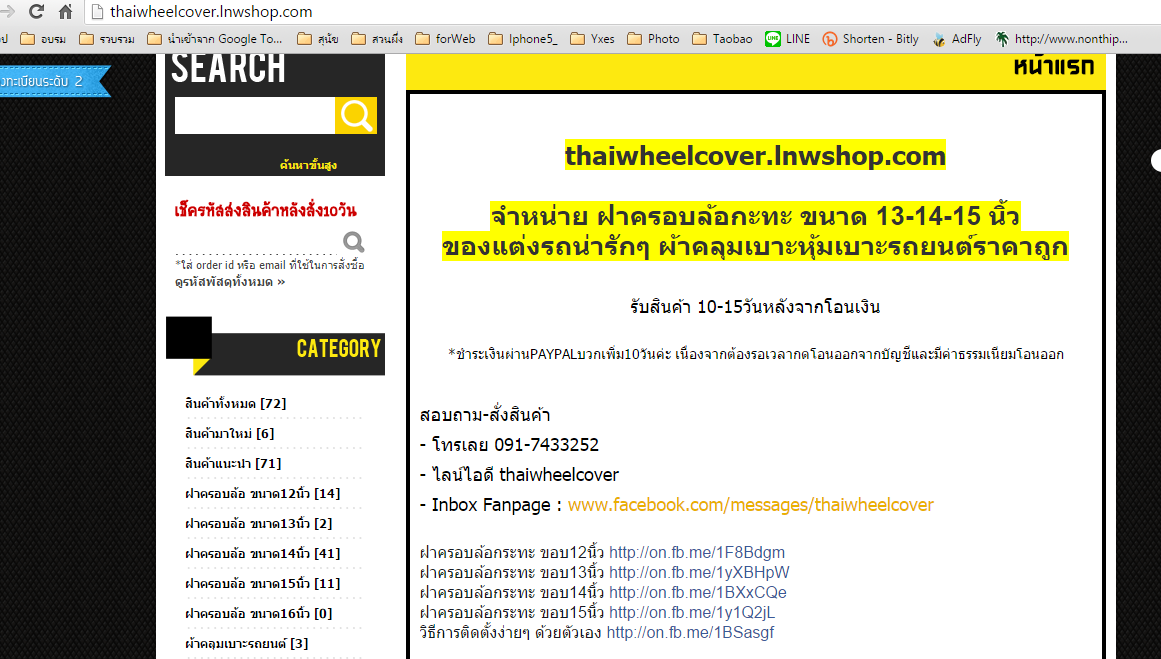This screenshot has height=659, width=1161.
Task: Open the สวนผึ้ง bookmarks folder
Action: click(377, 39)
